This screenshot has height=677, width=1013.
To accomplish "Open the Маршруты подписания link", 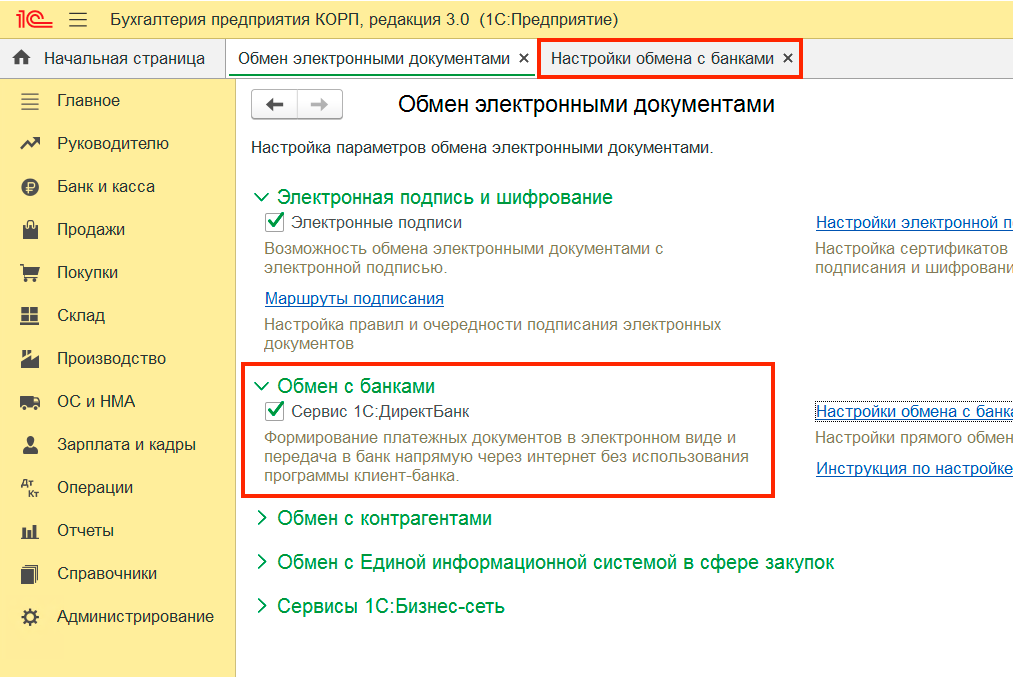I will click(x=354, y=298).
